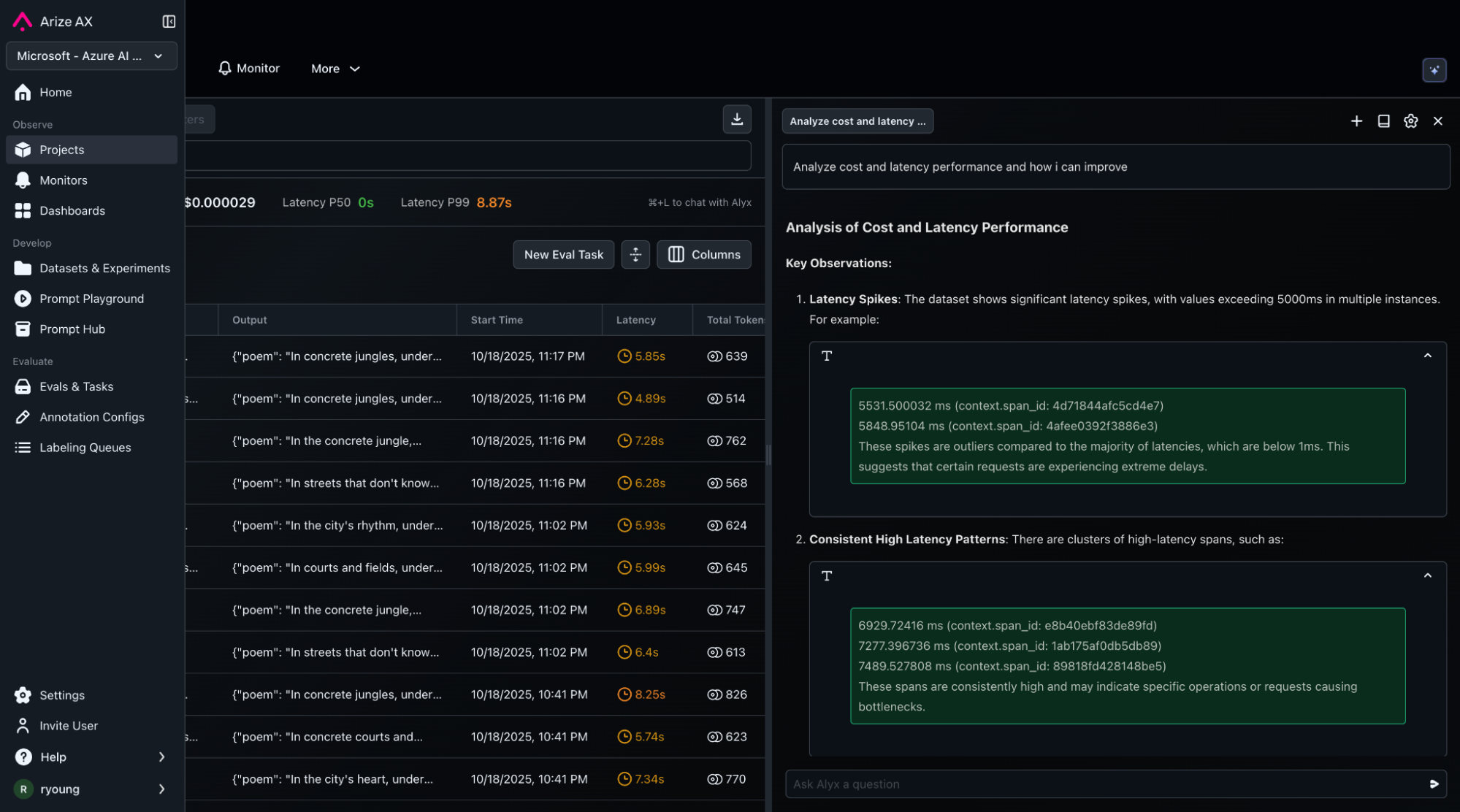Open Alyx chat settings gear icon

(x=1410, y=121)
